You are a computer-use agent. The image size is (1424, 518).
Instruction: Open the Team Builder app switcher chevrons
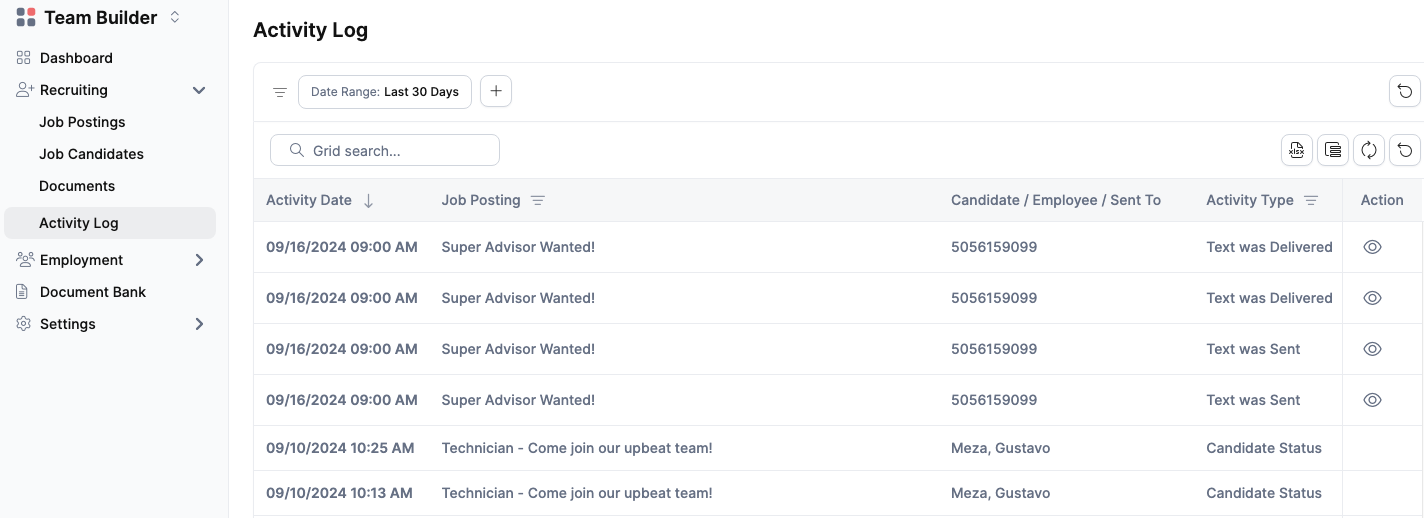click(x=175, y=17)
